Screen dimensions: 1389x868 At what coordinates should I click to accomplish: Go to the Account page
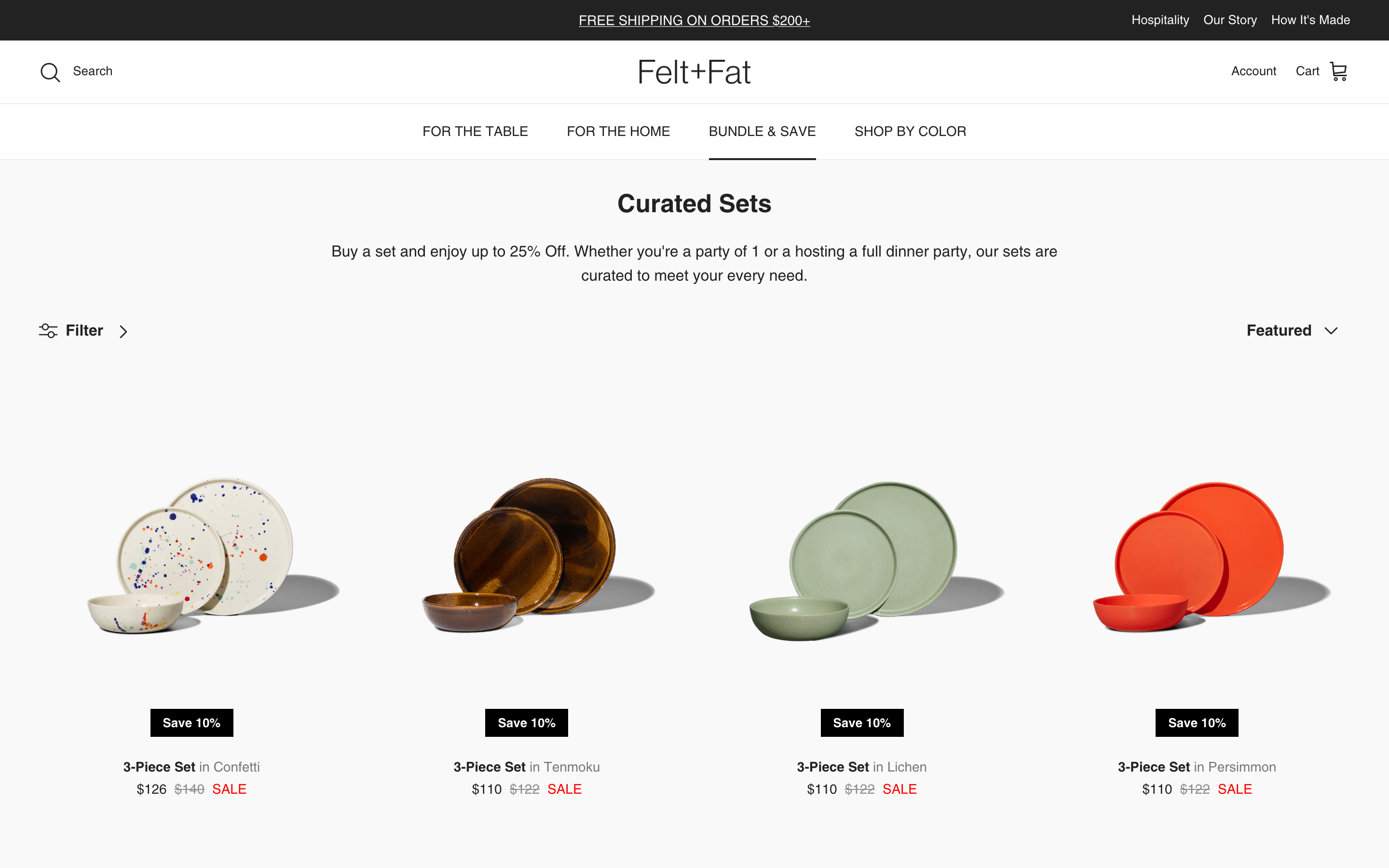[x=1253, y=70]
